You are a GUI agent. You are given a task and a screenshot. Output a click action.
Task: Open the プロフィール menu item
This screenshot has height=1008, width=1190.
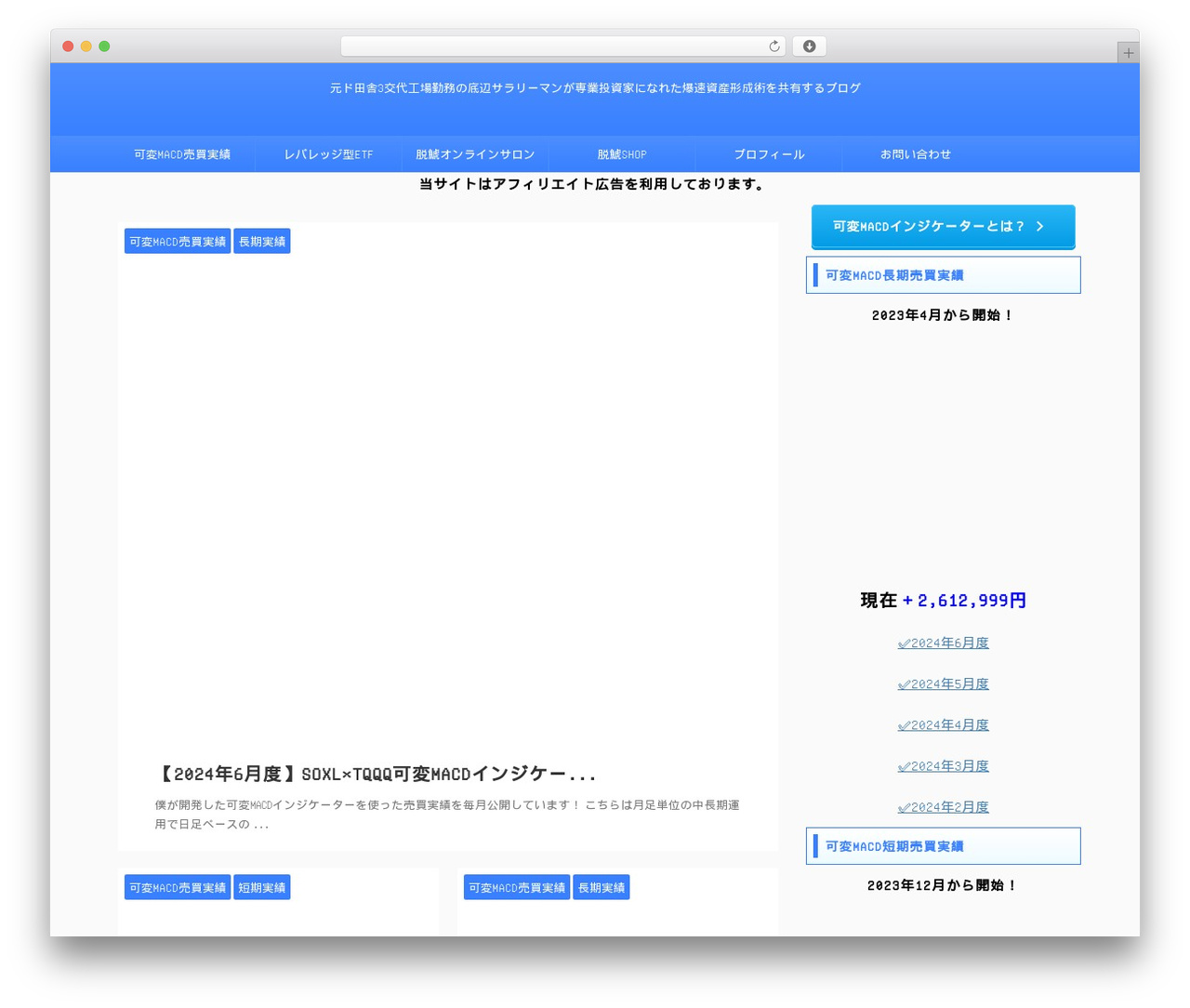click(769, 154)
